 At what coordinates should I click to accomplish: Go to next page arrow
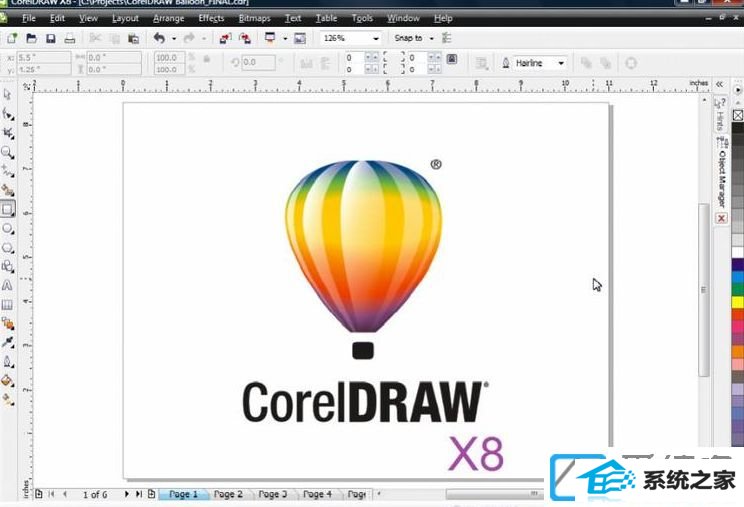point(127,494)
